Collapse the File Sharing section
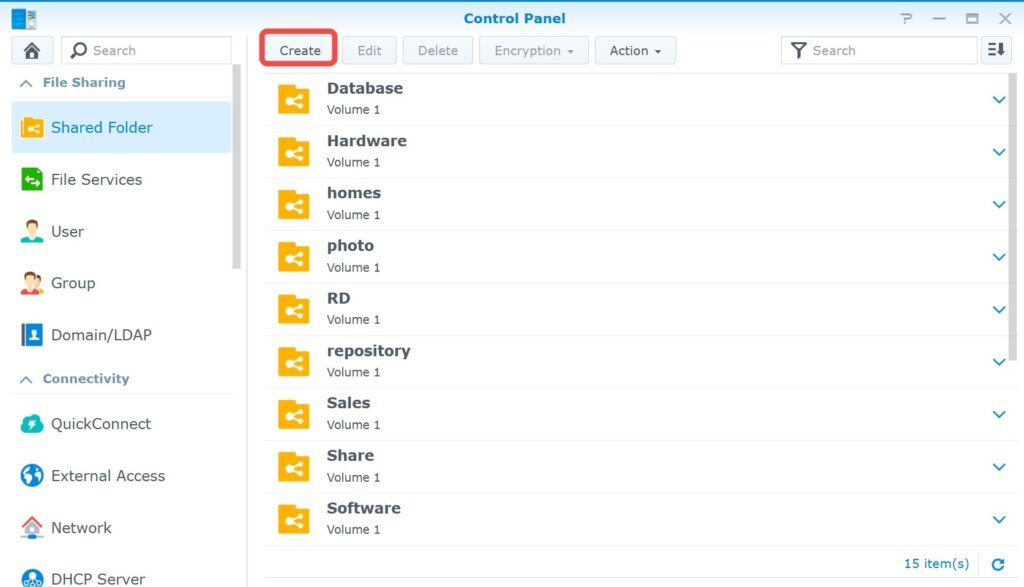 click(x=26, y=83)
